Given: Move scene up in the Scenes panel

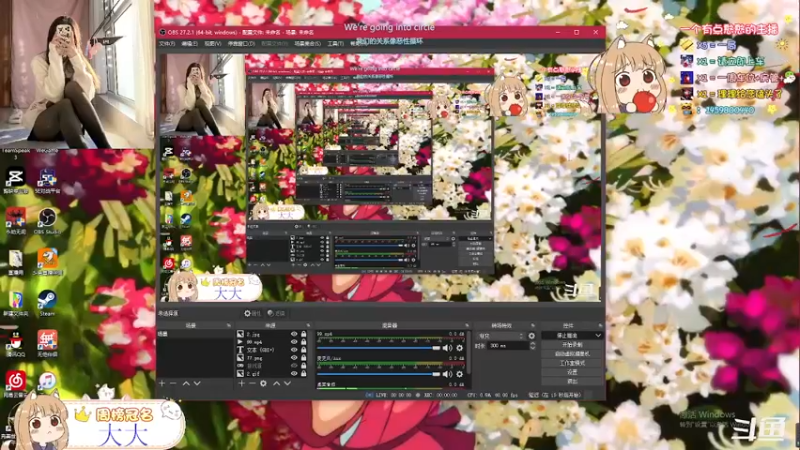Looking at the screenshot, I should (186, 383).
